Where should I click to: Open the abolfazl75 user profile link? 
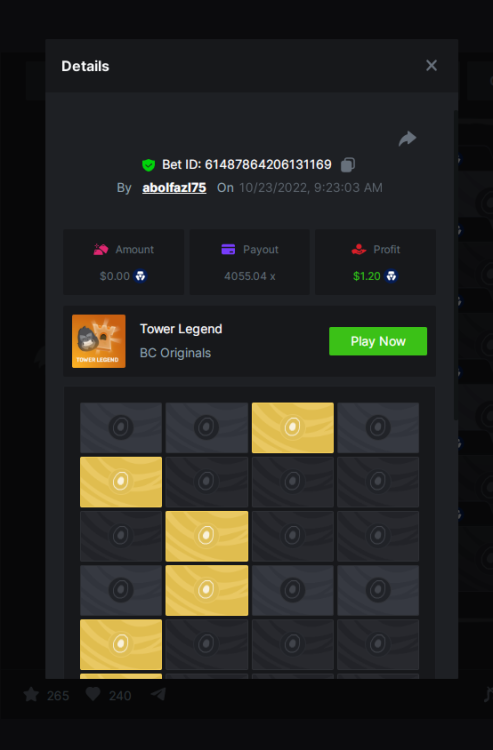pyautogui.click(x=174, y=188)
